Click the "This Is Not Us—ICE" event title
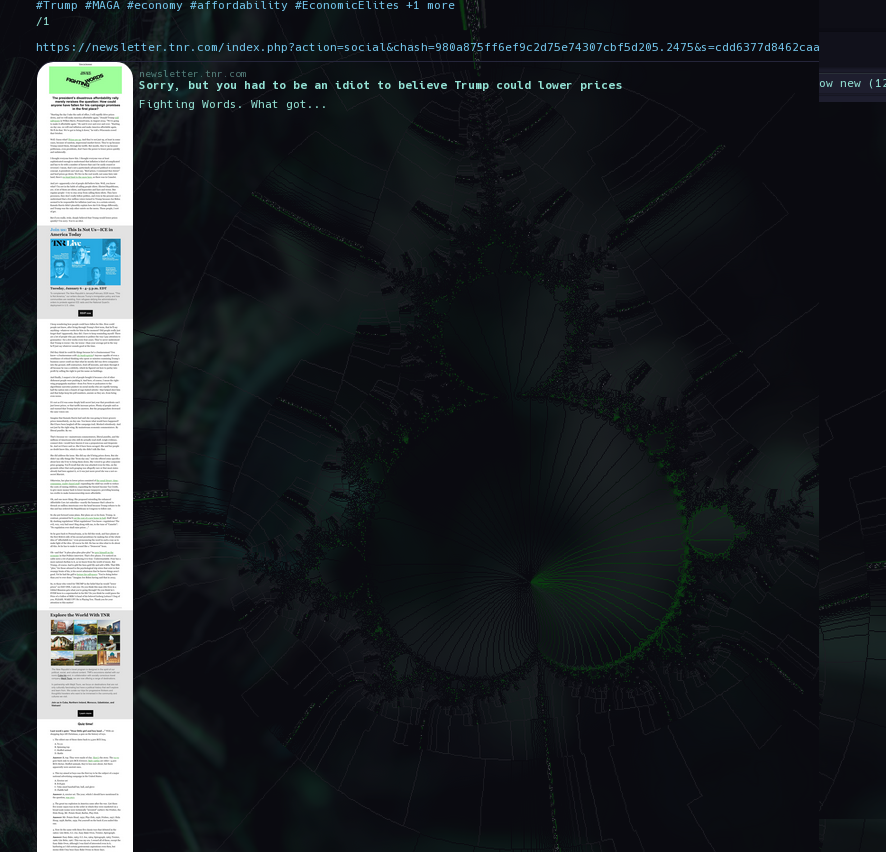This screenshot has width=886, height=852. [x=85, y=232]
